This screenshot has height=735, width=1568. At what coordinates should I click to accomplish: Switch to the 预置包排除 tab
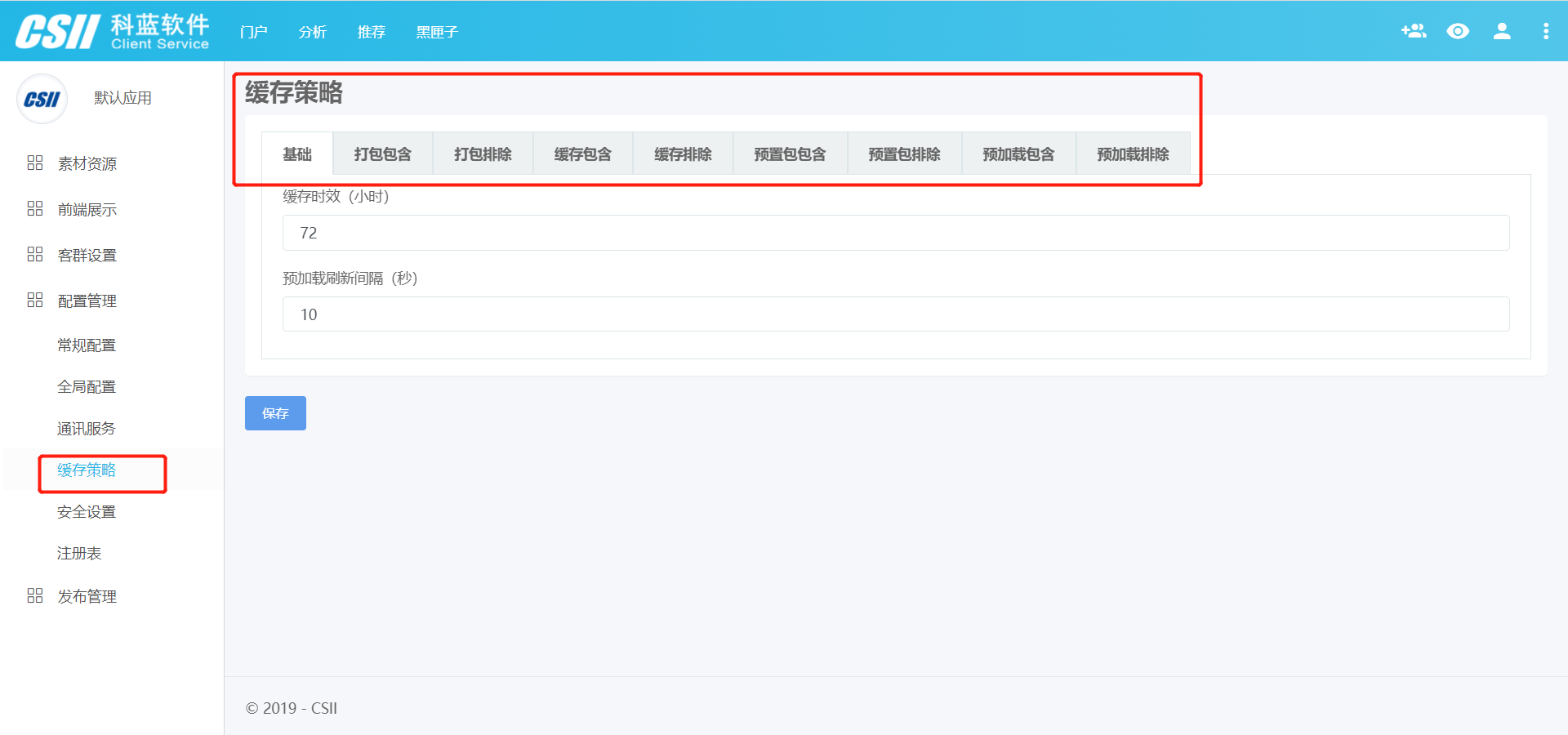point(904,154)
